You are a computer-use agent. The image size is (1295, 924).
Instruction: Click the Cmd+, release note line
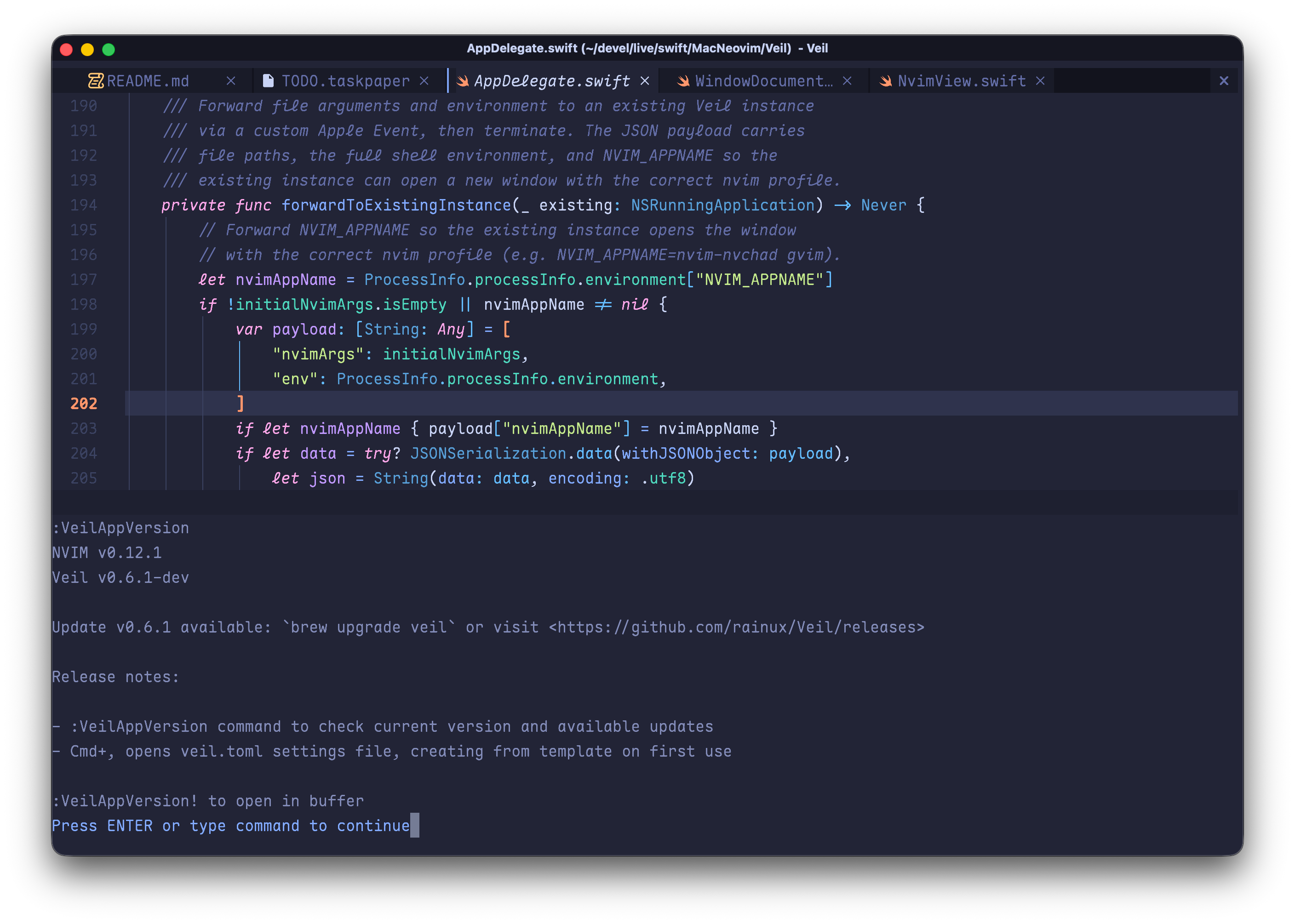pyautogui.click(x=392, y=751)
